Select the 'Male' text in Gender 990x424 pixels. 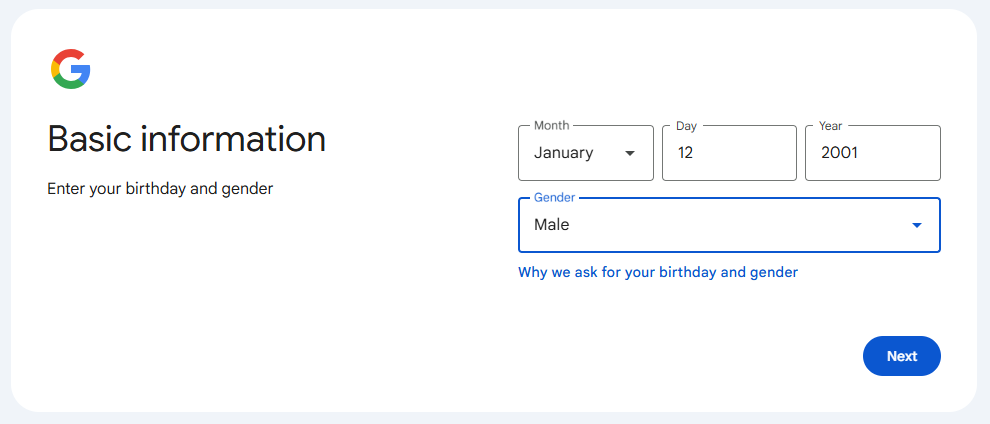(551, 225)
